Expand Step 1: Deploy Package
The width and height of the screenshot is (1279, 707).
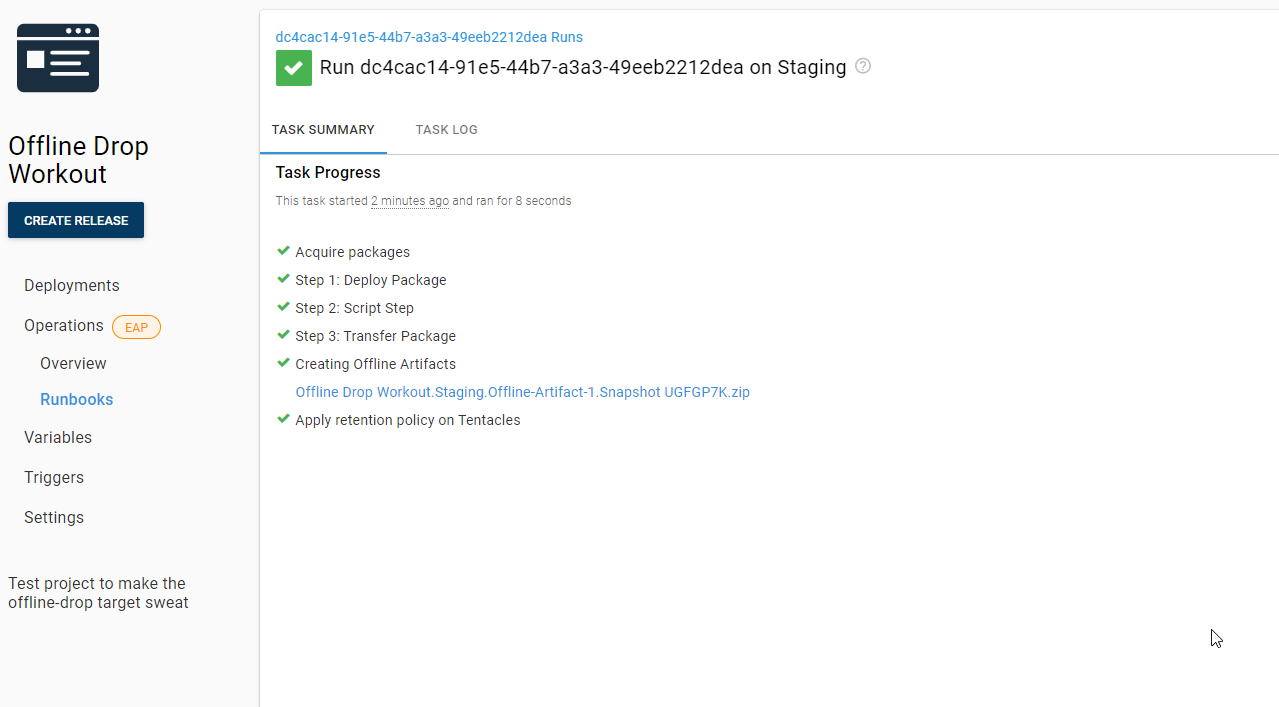pyautogui.click(x=371, y=280)
